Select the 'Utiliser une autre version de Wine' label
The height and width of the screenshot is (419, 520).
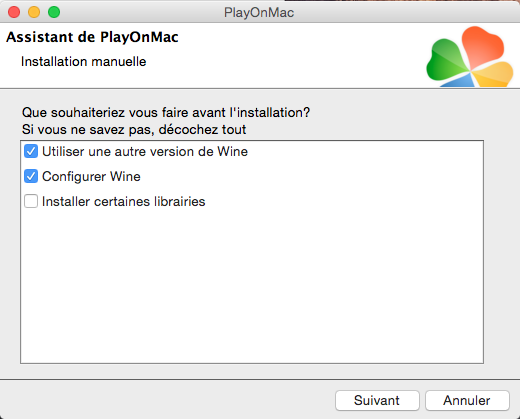(x=145, y=152)
